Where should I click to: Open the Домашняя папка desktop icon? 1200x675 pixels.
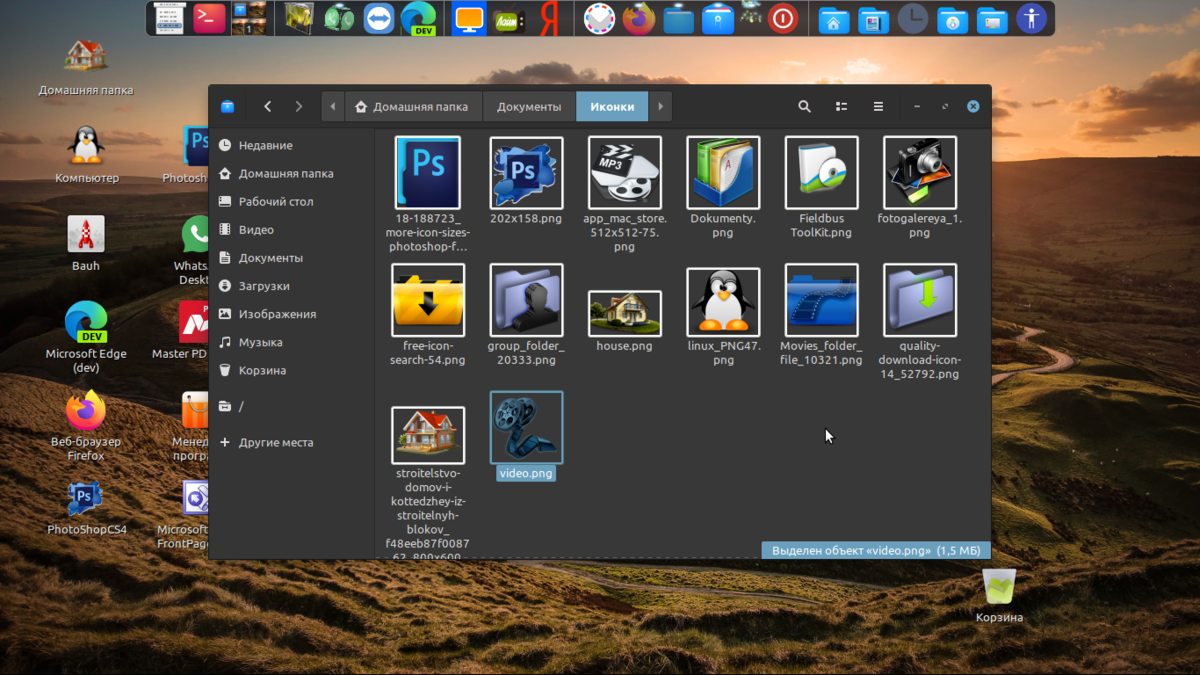click(x=86, y=68)
